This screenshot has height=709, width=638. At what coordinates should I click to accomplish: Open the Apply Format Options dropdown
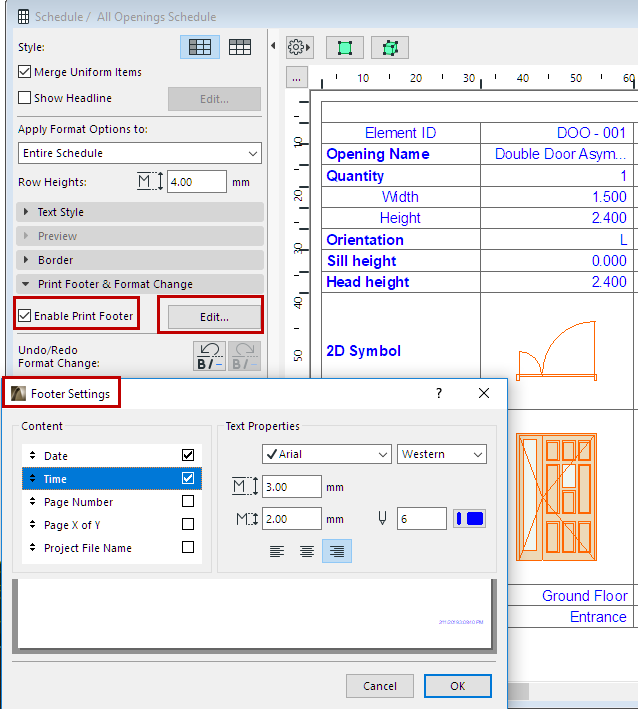pyautogui.click(x=140, y=153)
